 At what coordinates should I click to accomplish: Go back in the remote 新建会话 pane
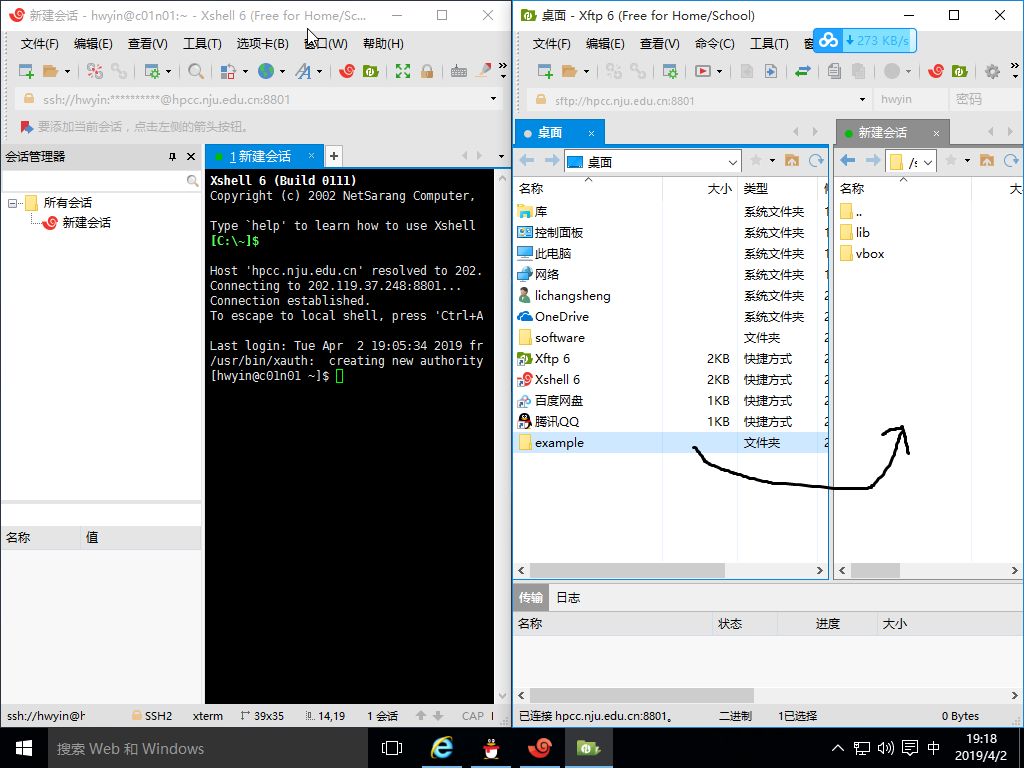click(848, 161)
